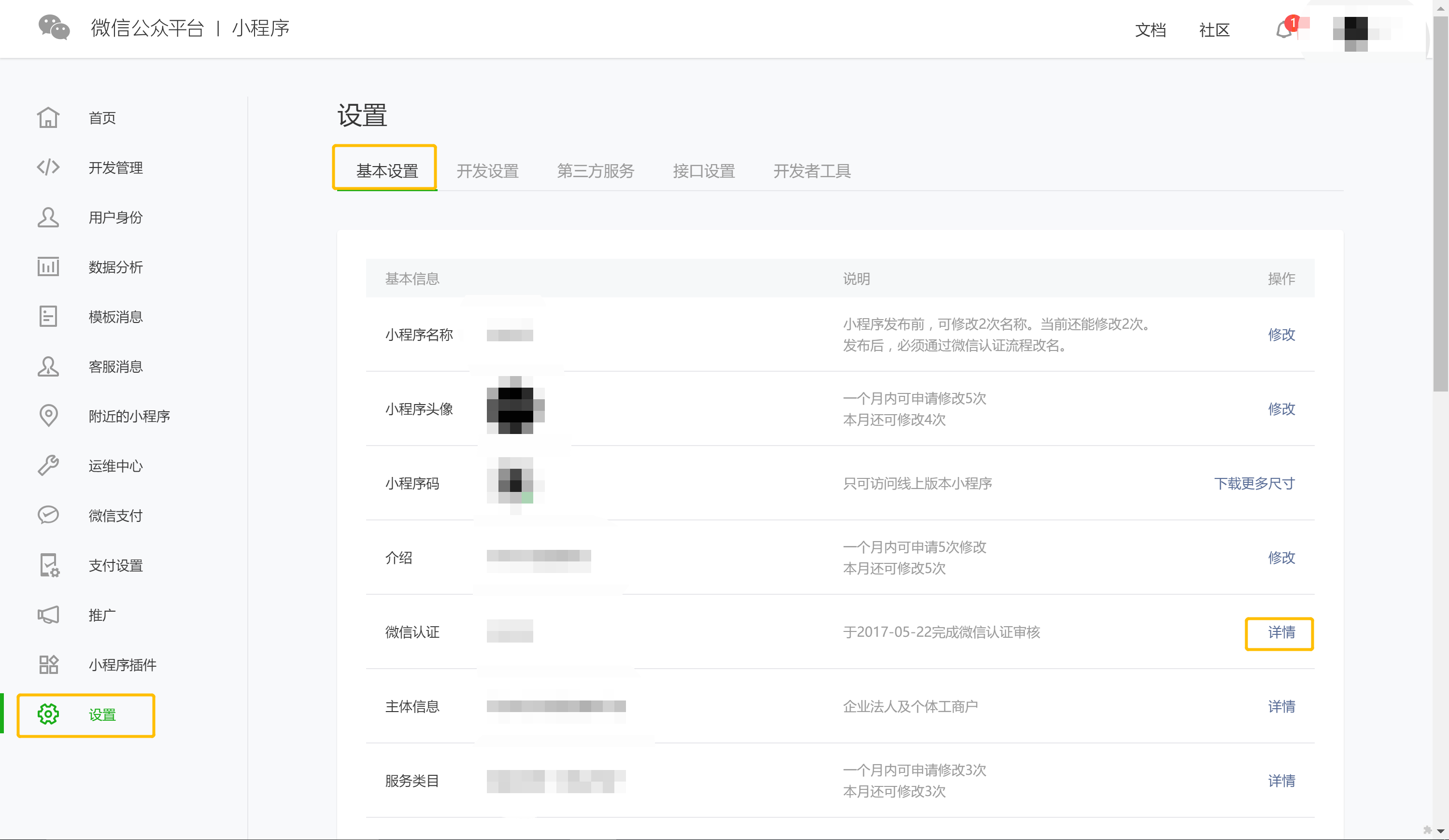Click the location pin icon for 附近的小程序
The height and width of the screenshot is (840, 1449).
[48, 415]
